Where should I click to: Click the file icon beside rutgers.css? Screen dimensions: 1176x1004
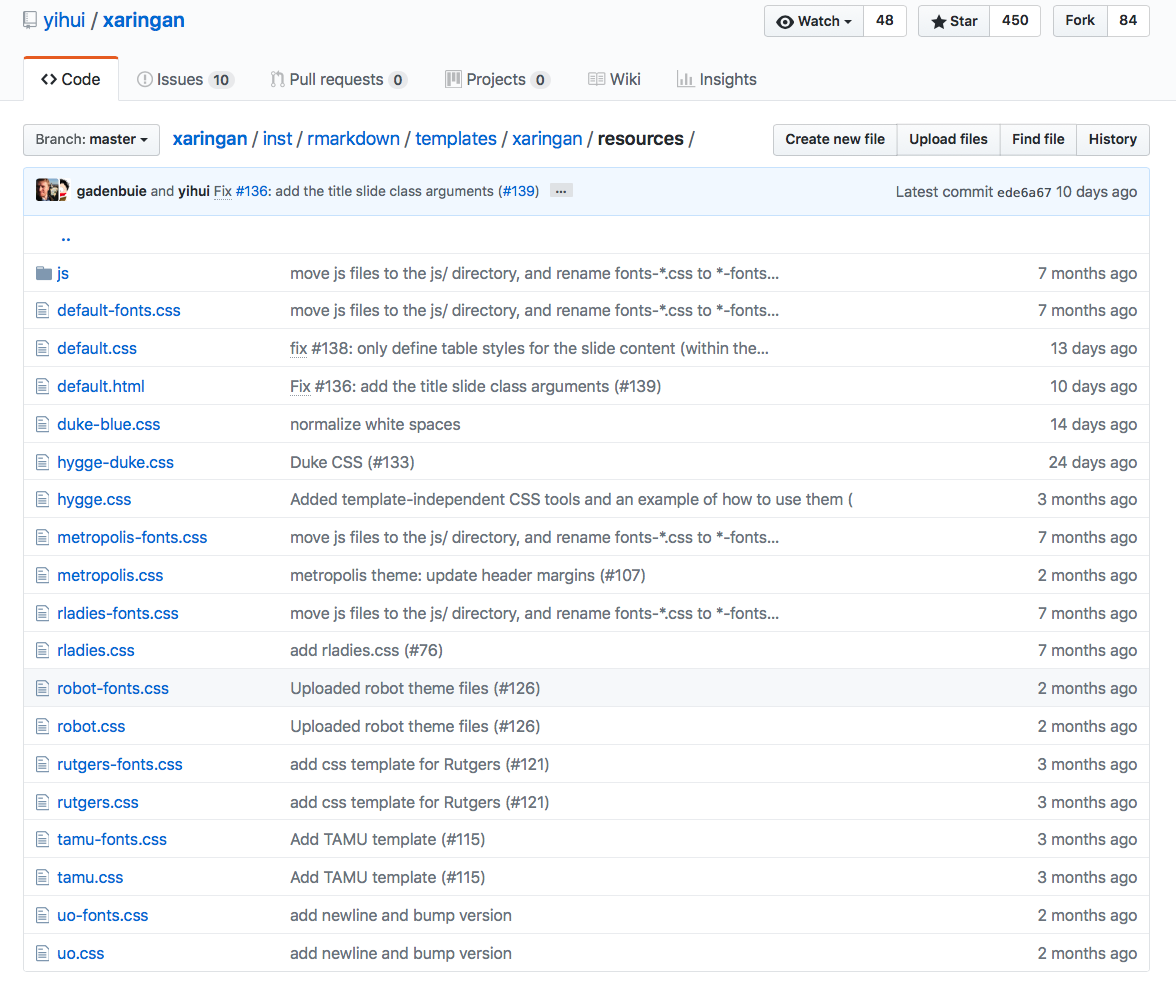pos(43,802)
